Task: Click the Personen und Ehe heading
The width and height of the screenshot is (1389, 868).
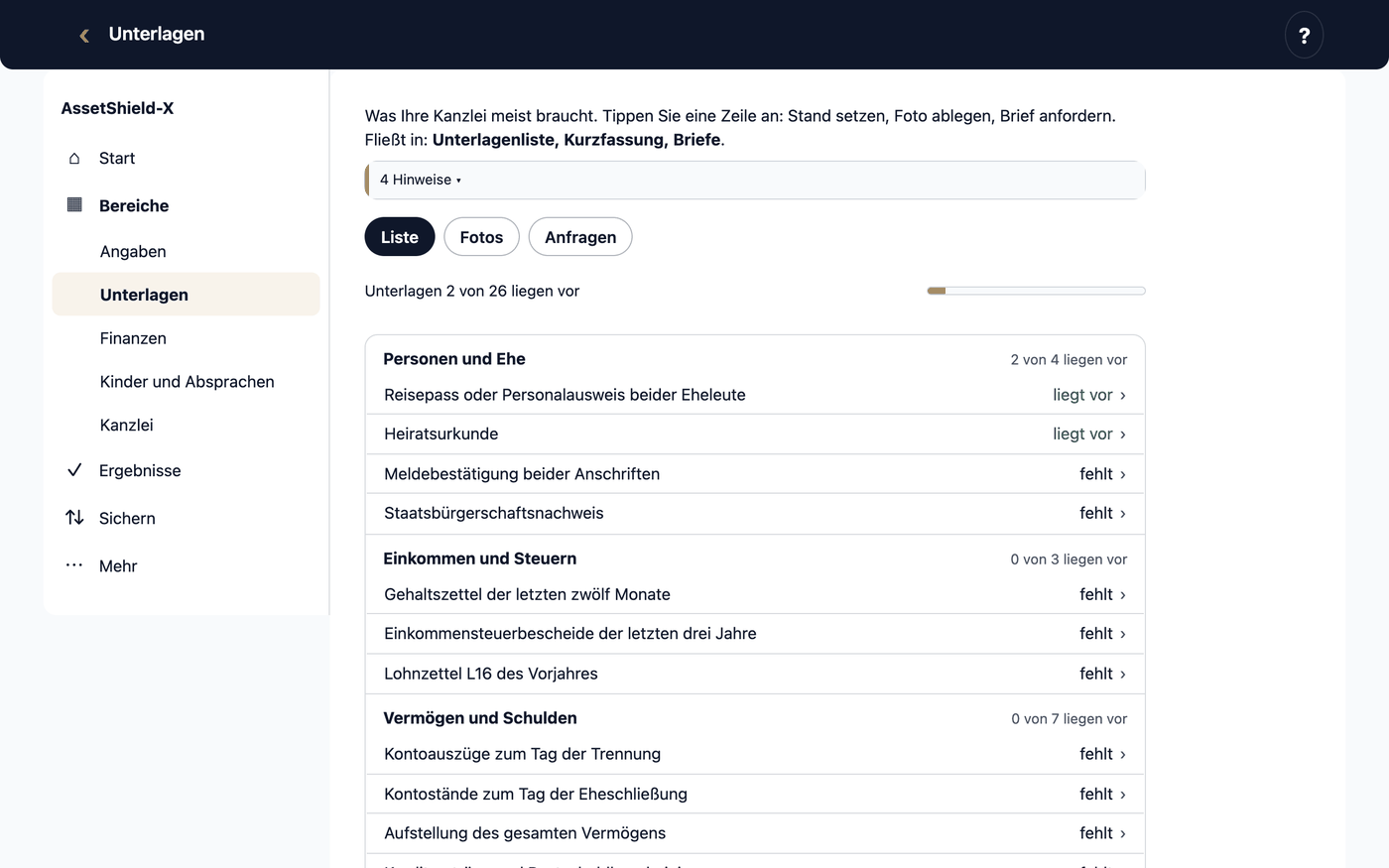Action: click(454, 359)
